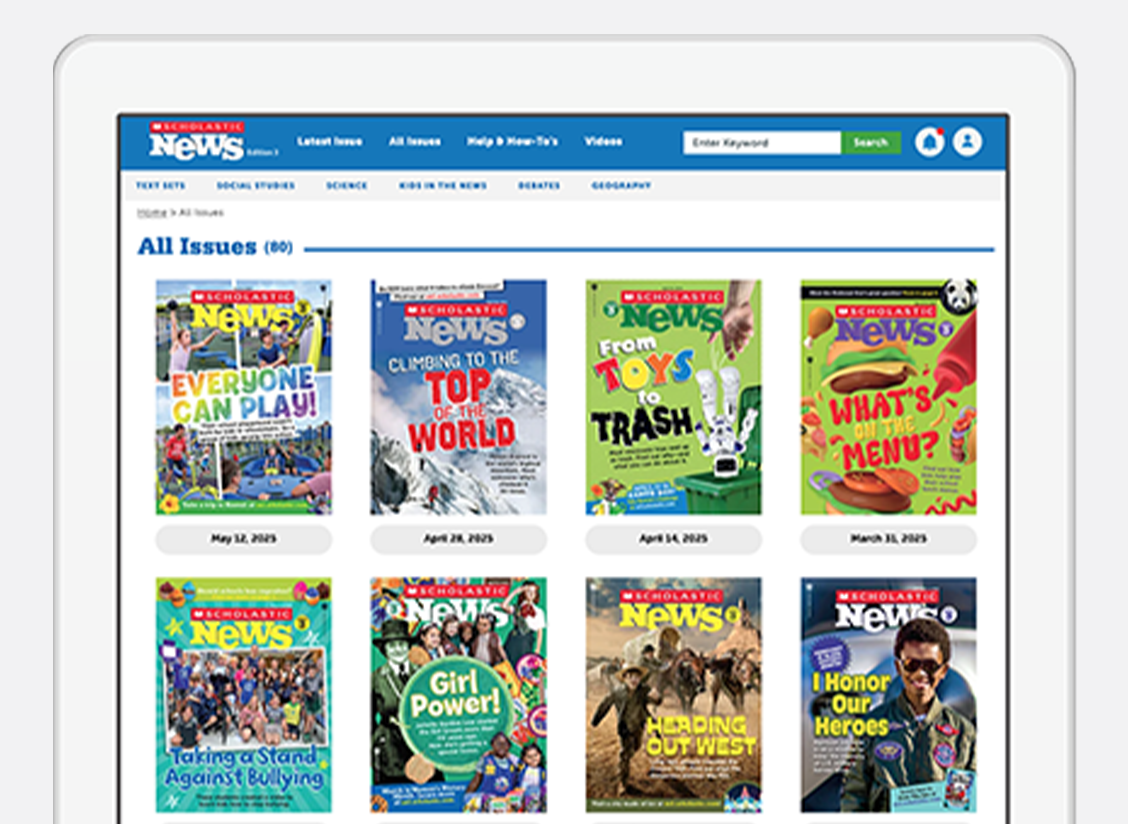Click the Scholastic News logo
This screenshot has width=1128, height=824.
(197, 142)
